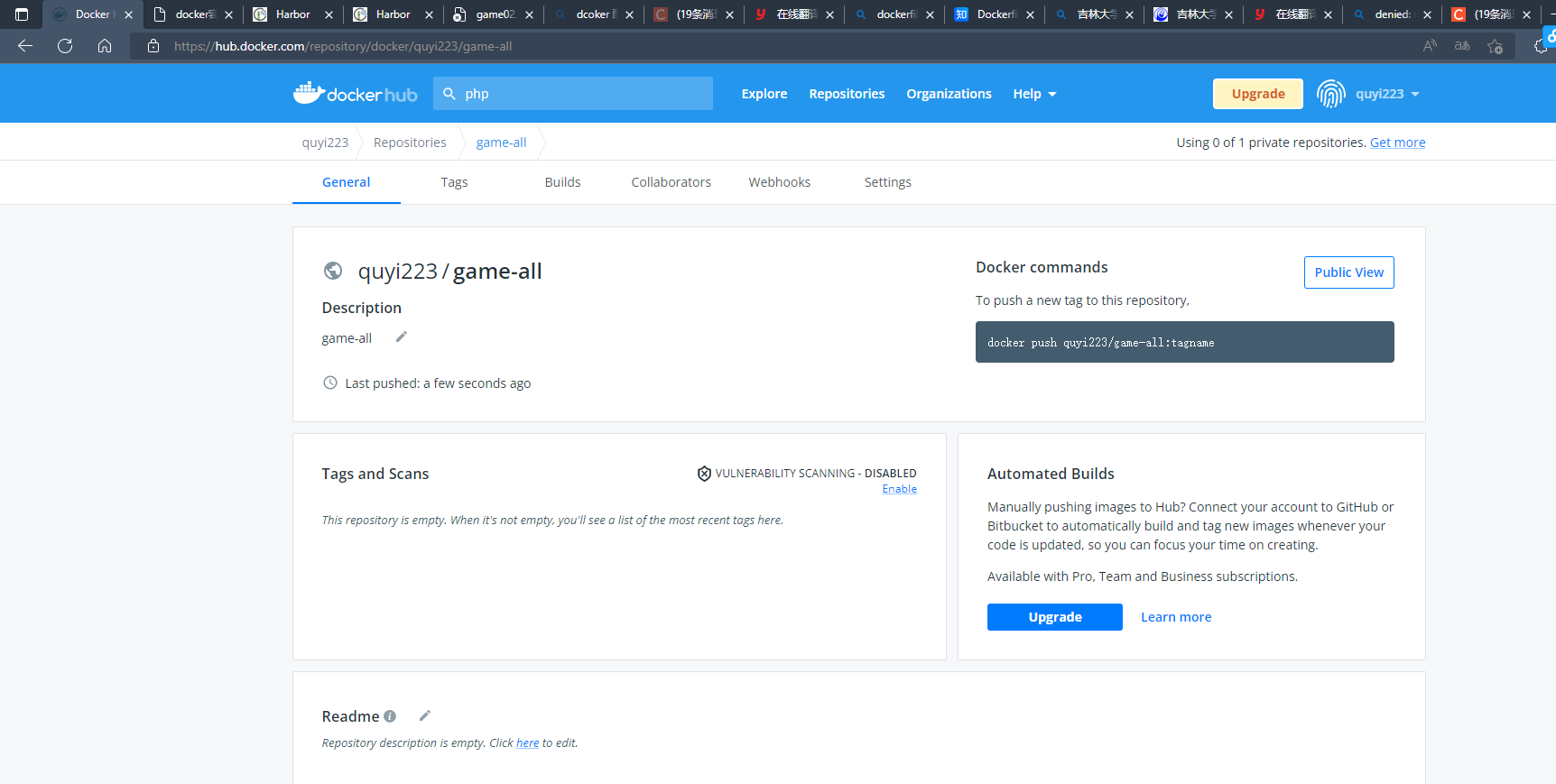Open the repository Settings tab
This screenshot has width=1556, height=784.
coord(887,182)
